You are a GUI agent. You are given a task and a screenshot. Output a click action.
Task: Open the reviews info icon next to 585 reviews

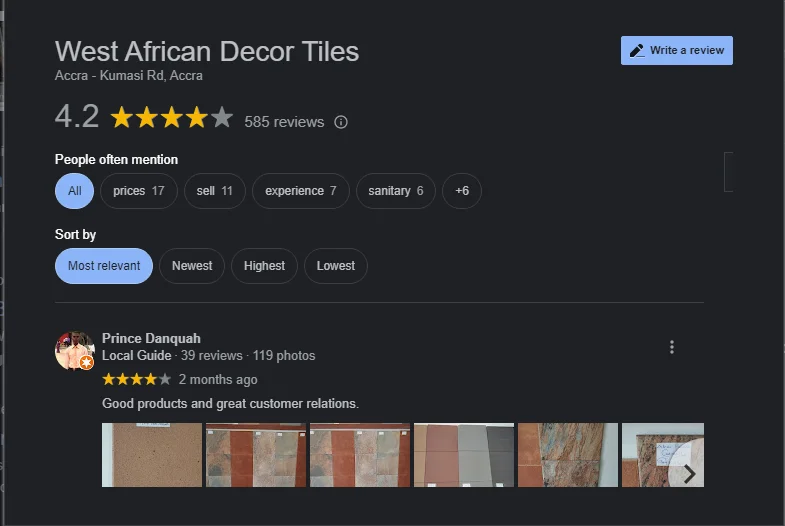point(341,122)
